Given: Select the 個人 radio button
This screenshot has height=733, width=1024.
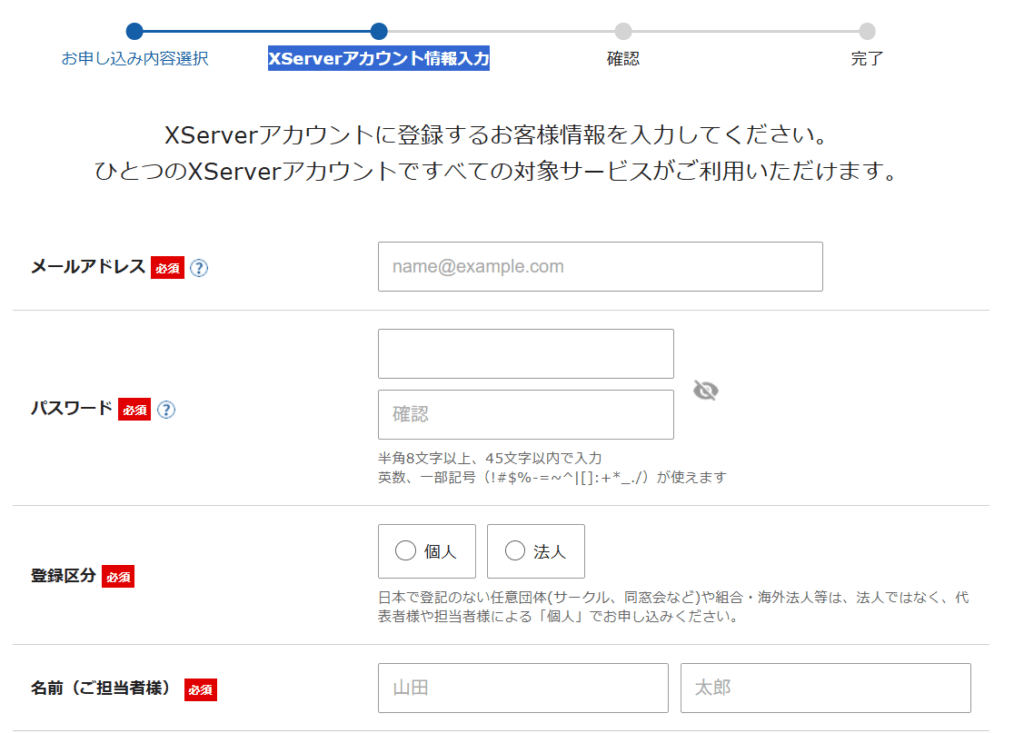Looking at the screenshot, I should [406, 551].
